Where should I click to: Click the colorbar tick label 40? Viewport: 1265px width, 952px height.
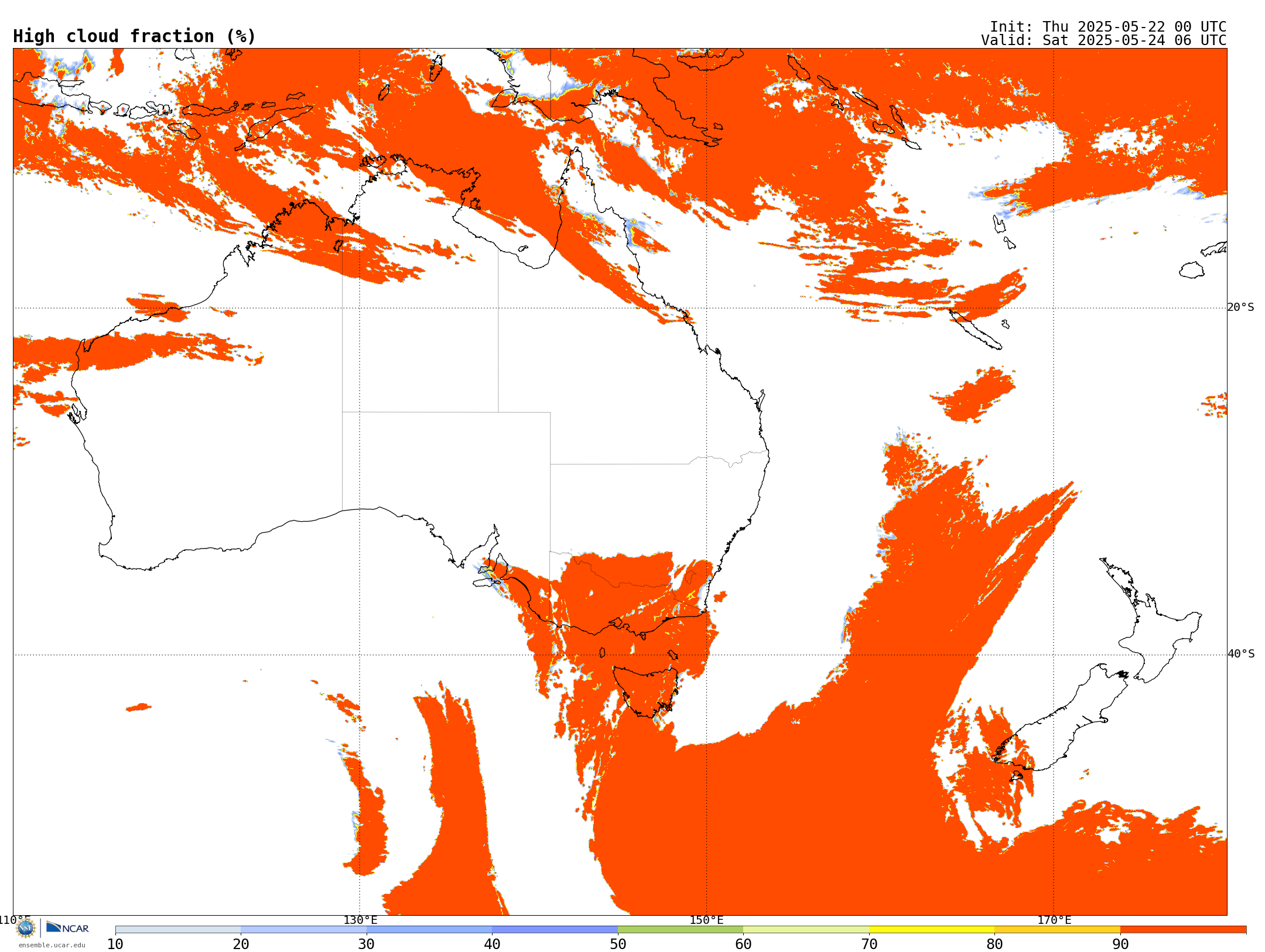tap(492, 944)
